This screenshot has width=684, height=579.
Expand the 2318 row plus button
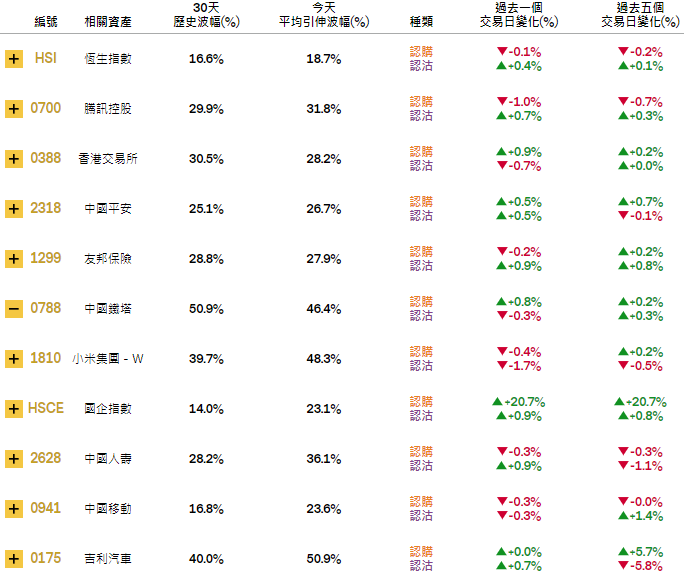pos(14,209)
